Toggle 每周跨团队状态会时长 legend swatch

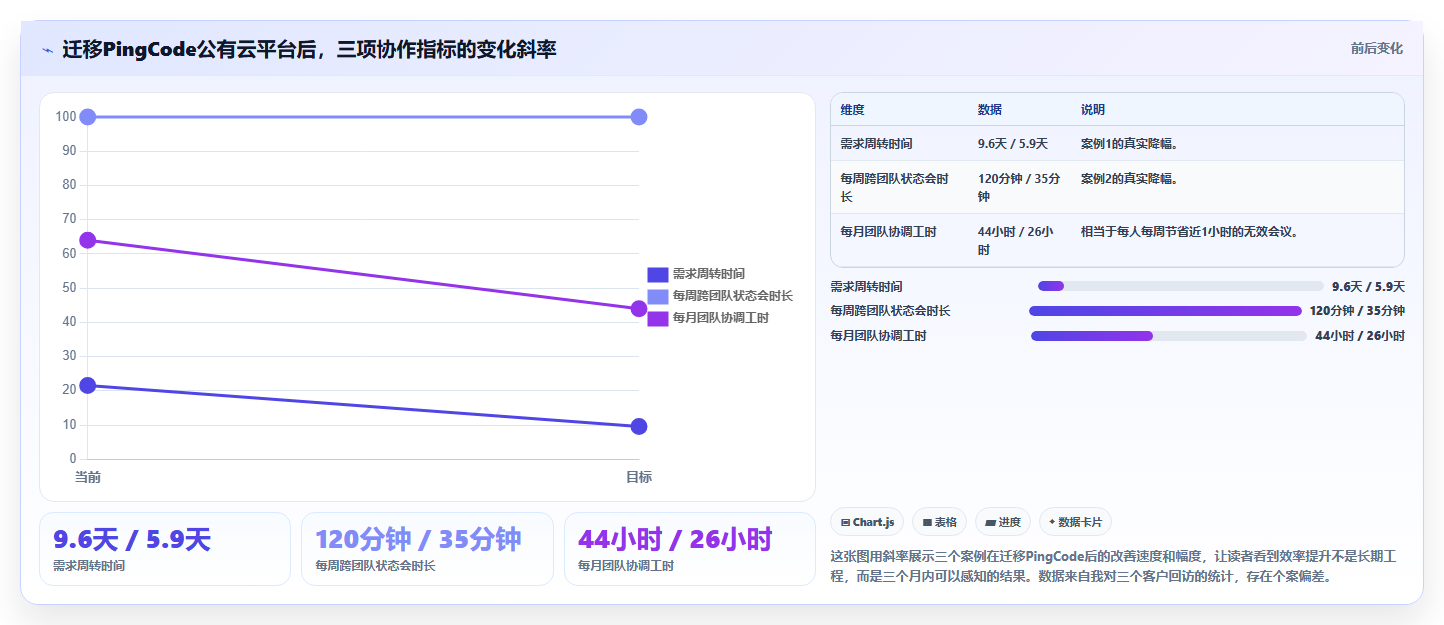click(x=657, y=296)
